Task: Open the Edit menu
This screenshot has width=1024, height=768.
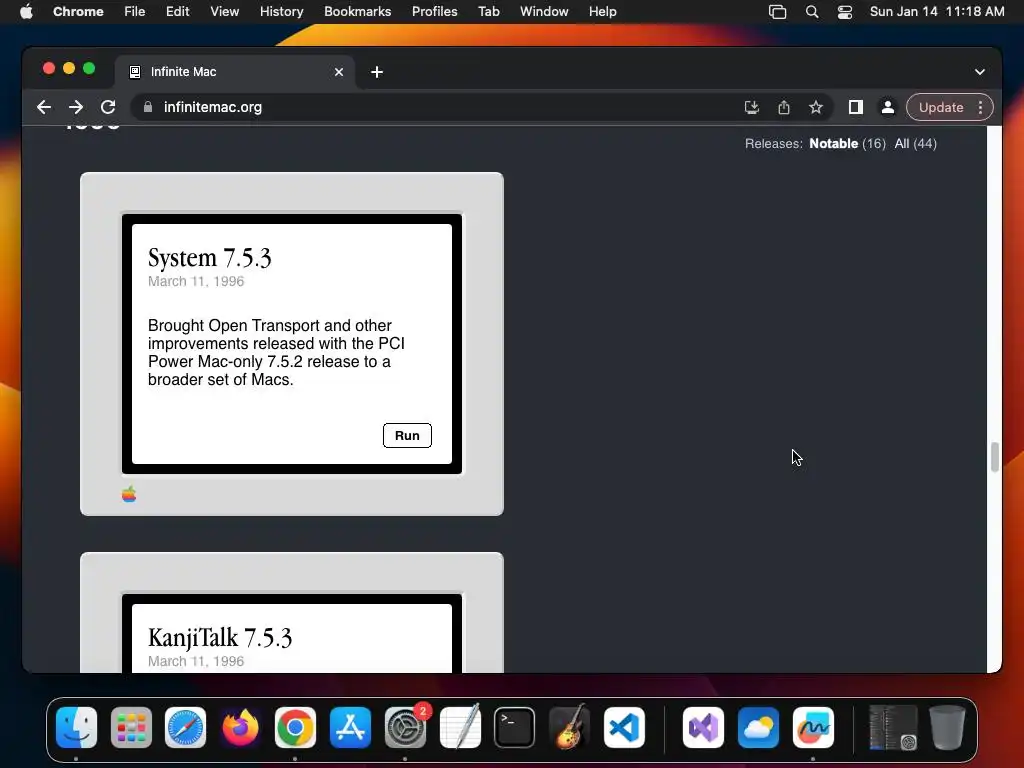Action: (x=177, y=12)
